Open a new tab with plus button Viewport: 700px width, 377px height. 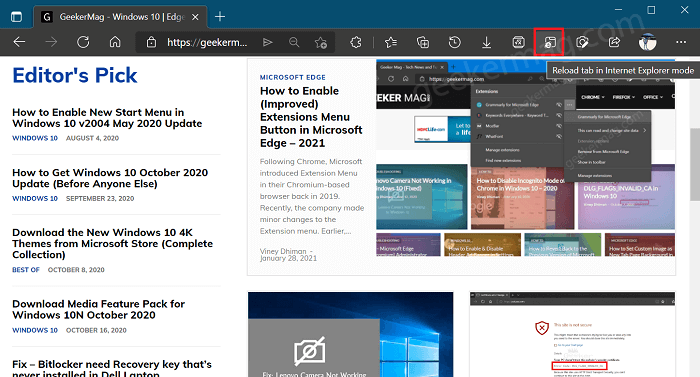click(220, 17)
